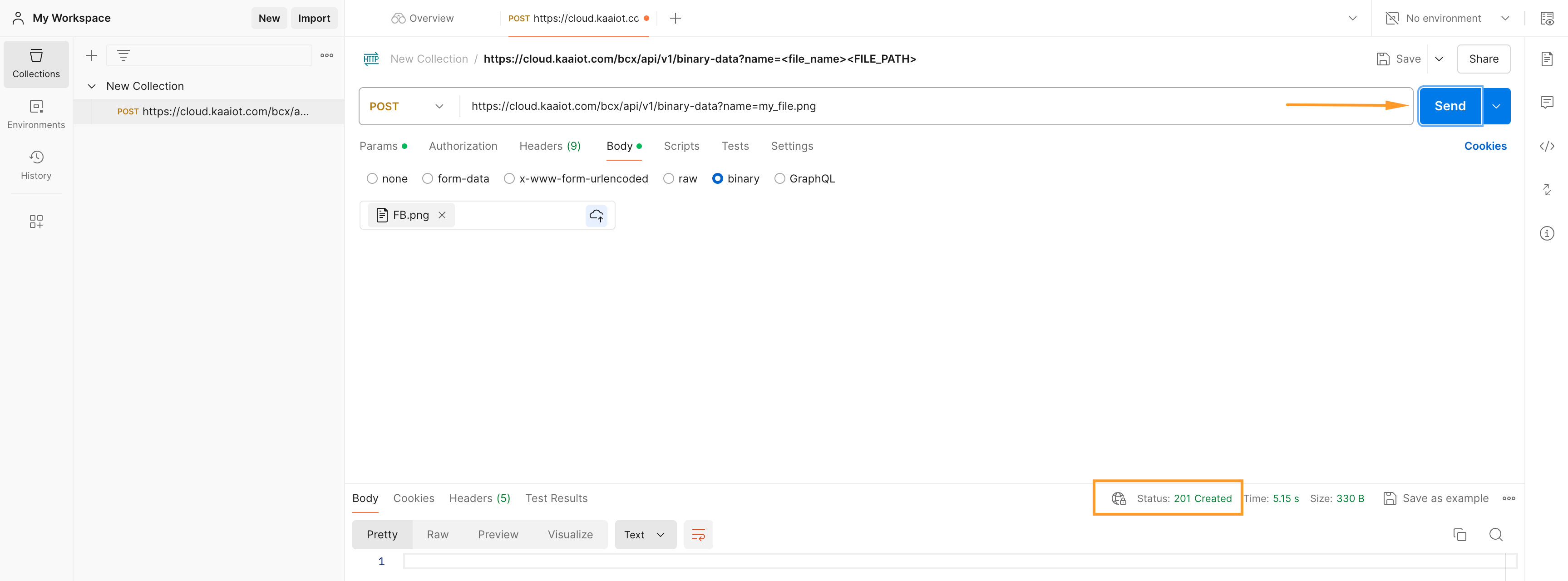Select the none body type radio
This screenshot has height=581, width=1568.
(372, 179)
